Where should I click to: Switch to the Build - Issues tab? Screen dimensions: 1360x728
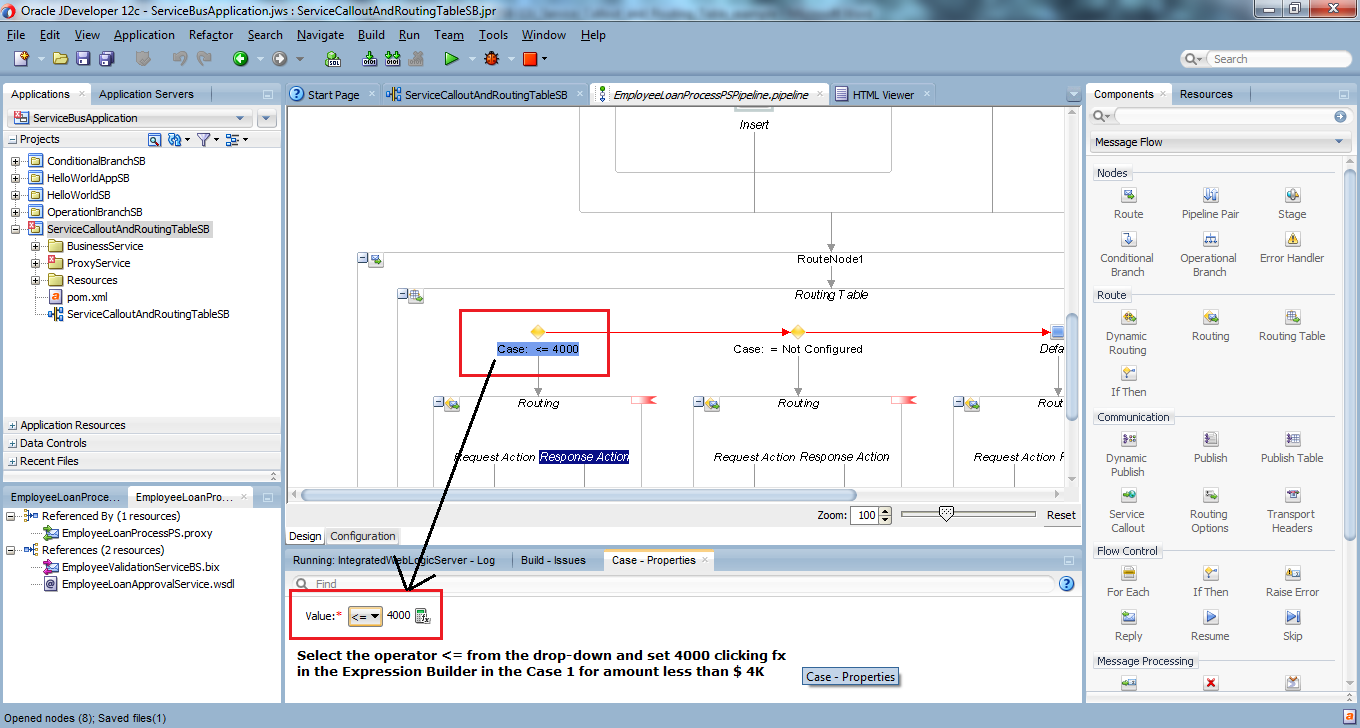click(x=553, y=560)
